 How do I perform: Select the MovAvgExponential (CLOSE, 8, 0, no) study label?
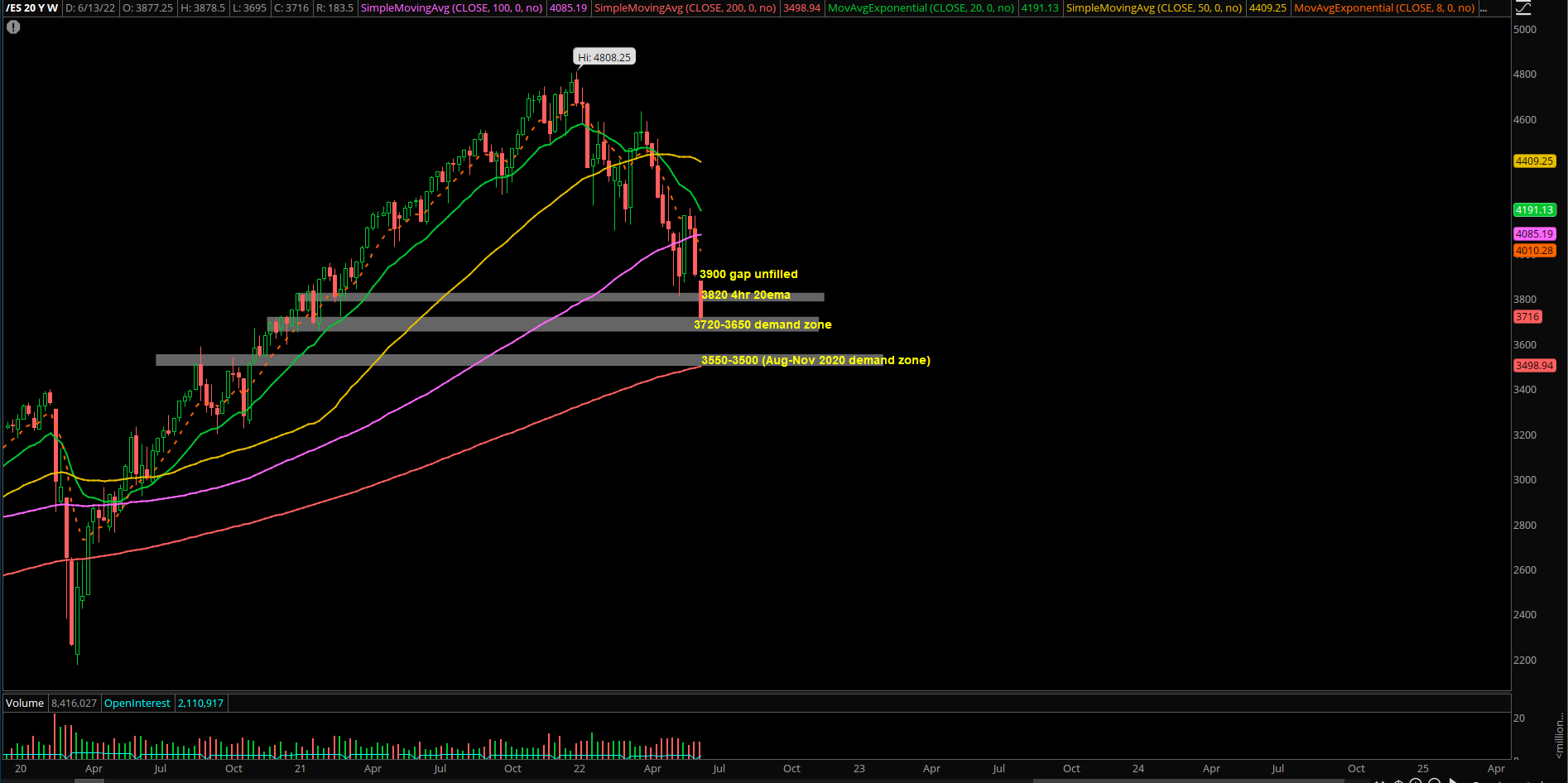point(1384,8)
